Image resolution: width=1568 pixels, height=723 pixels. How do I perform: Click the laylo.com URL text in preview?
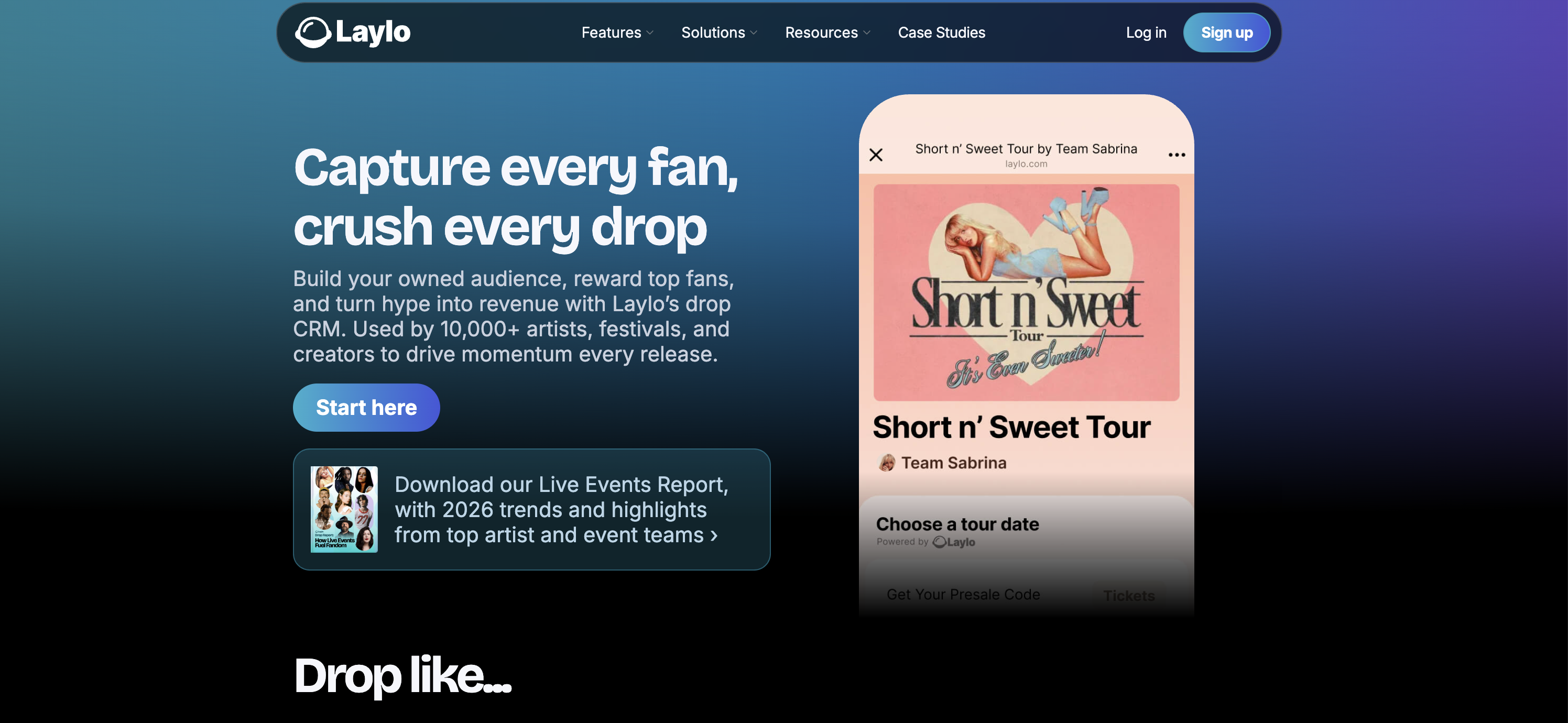point(1026,163)
